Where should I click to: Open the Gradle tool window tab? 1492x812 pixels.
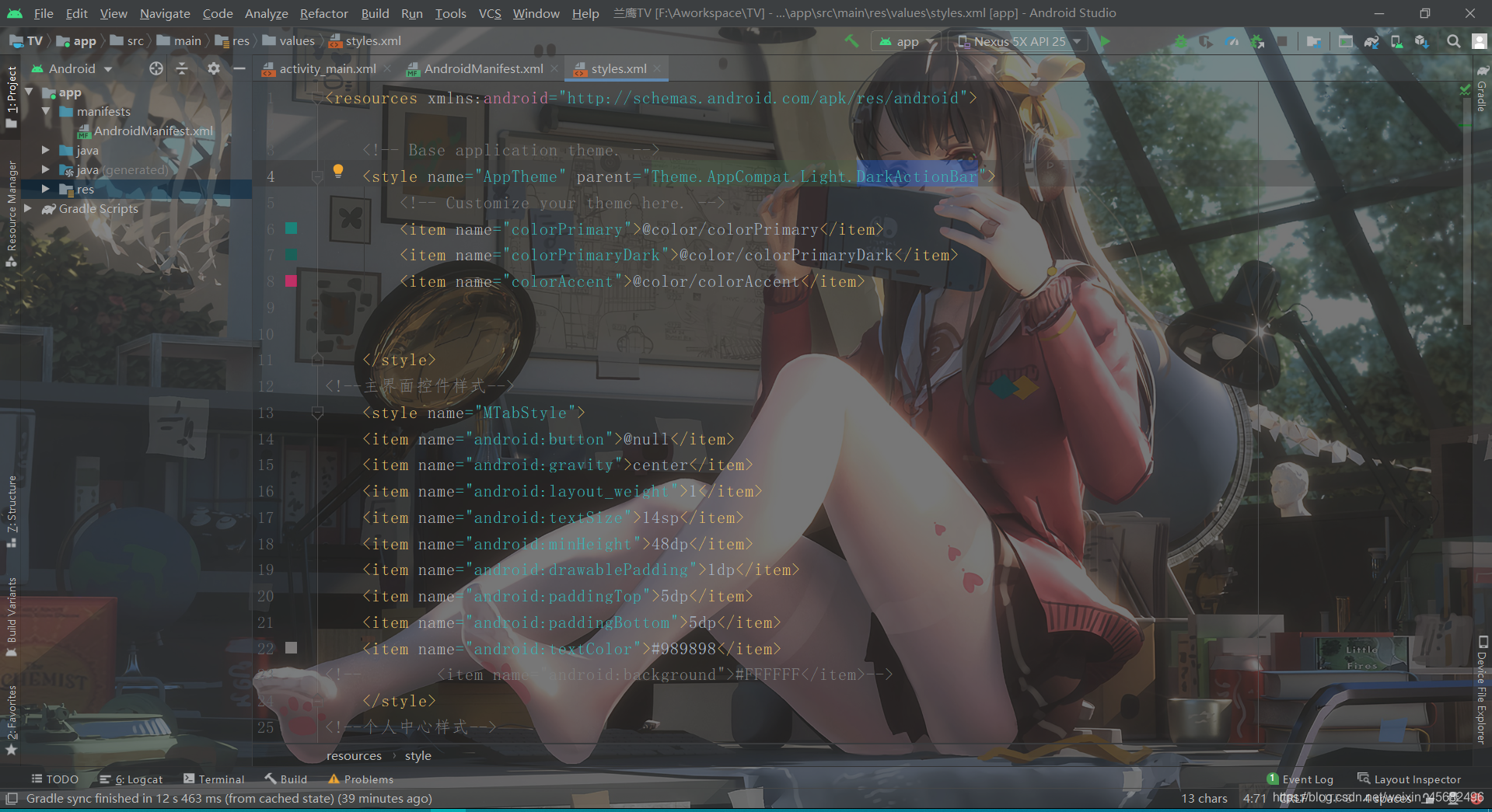pos(1482,89)
